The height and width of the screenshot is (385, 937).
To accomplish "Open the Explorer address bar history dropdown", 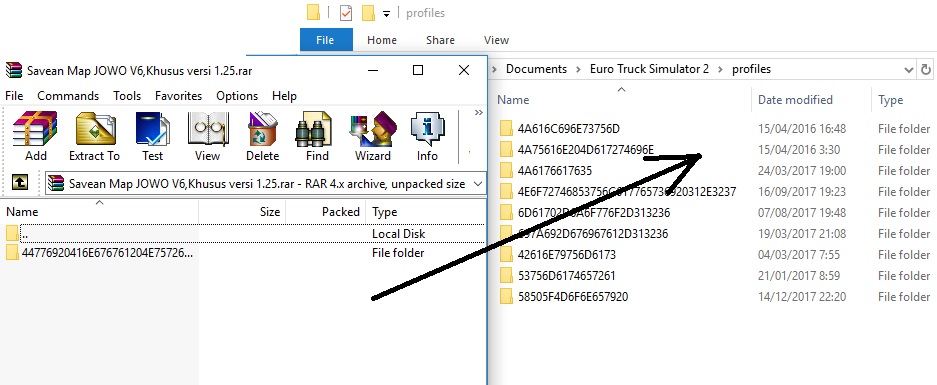I will (908, 69).
